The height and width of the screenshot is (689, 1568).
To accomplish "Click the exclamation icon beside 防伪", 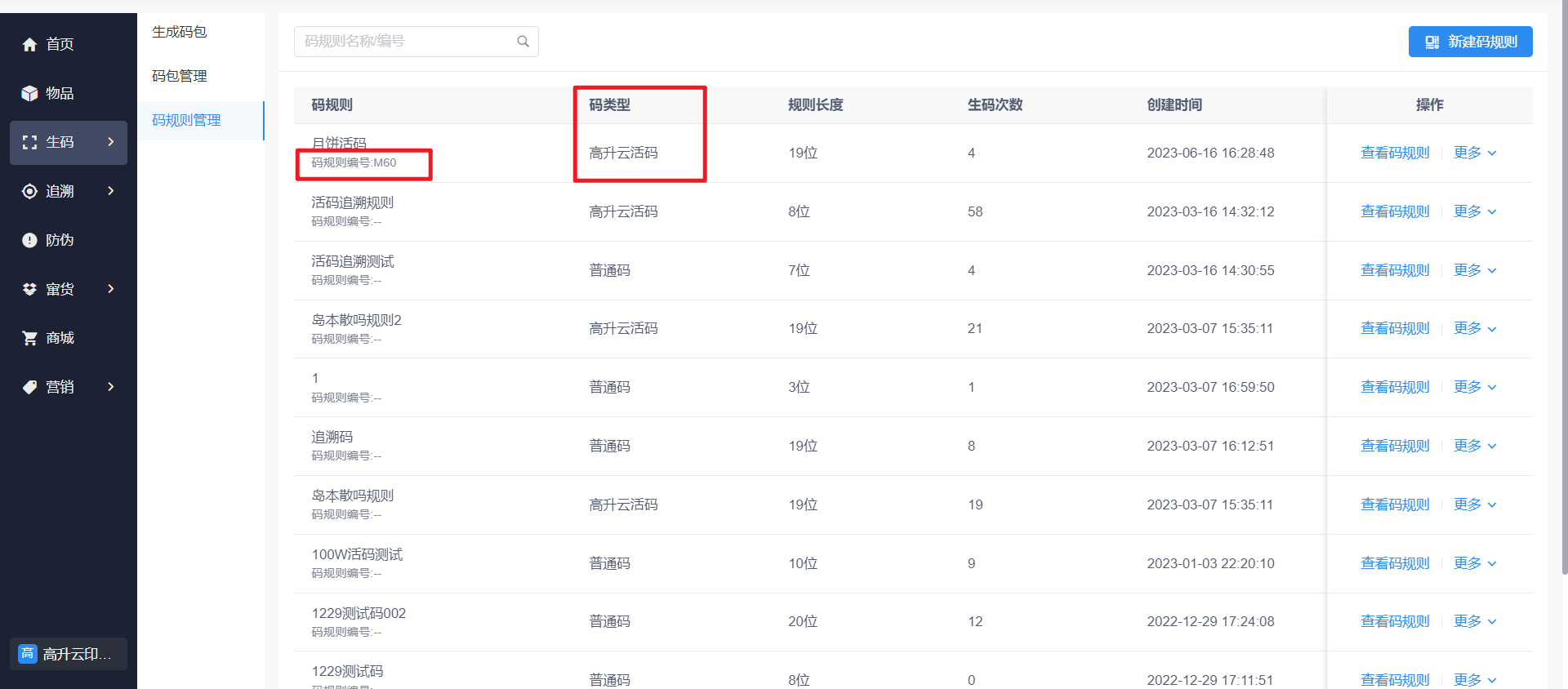I will click(x=29, y=240).
